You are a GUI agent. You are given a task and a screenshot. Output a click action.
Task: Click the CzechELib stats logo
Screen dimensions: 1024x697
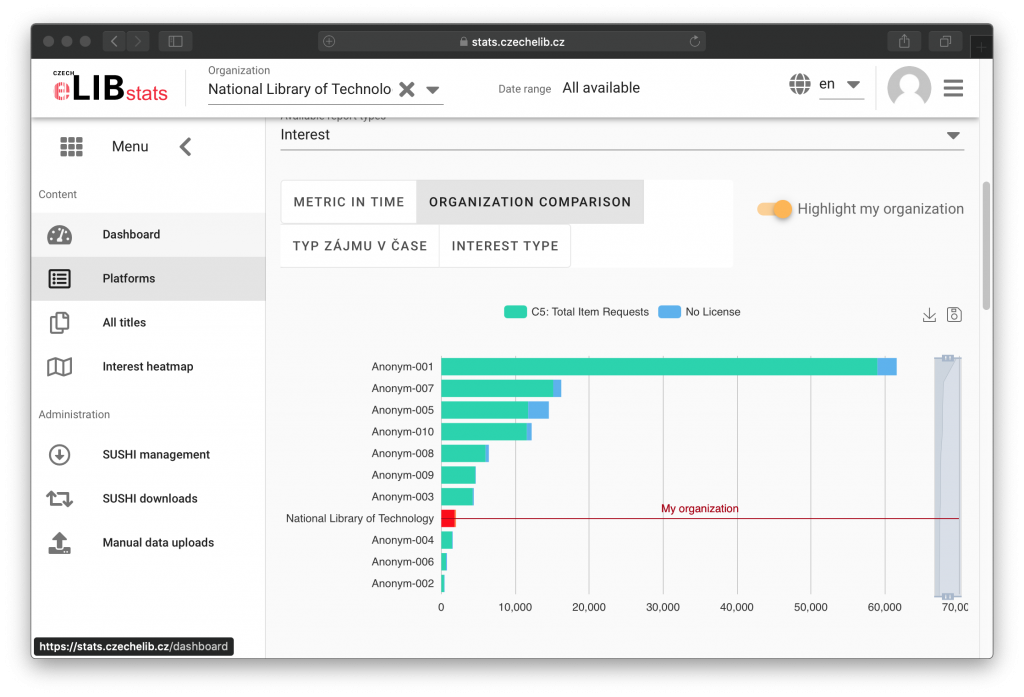point(110,88)
